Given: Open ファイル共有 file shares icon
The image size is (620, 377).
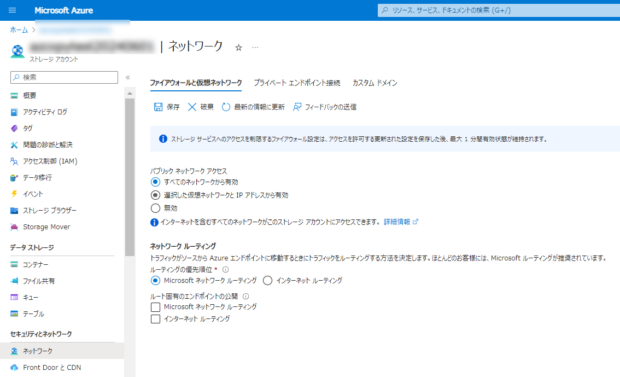Looking at the screenshot, I should tap(14, 281).
